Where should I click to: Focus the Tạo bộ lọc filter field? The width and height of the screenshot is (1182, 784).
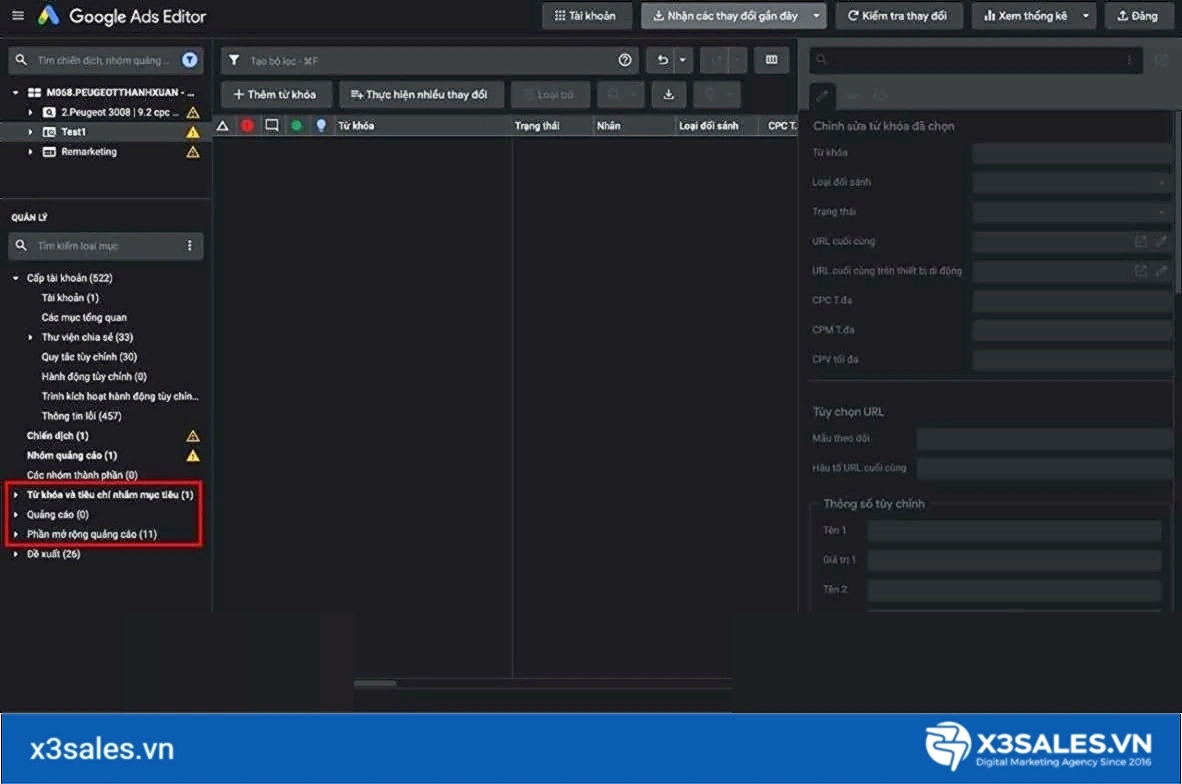pos(430,60)
